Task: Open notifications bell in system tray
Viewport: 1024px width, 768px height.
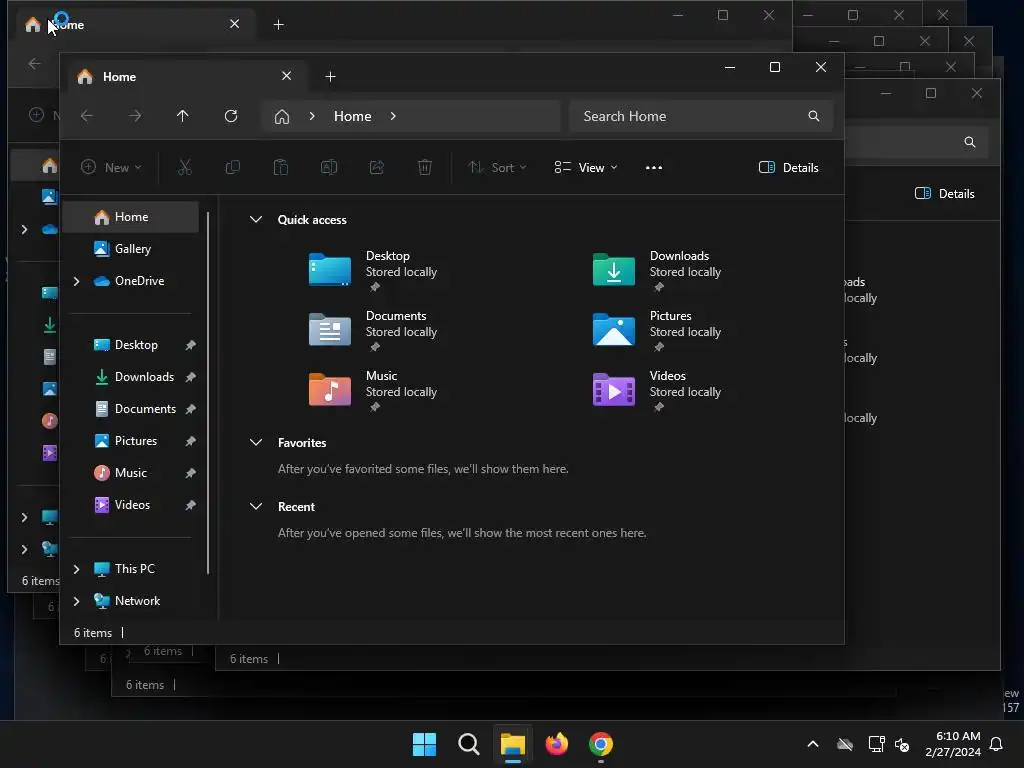Action: coord(997,744)
